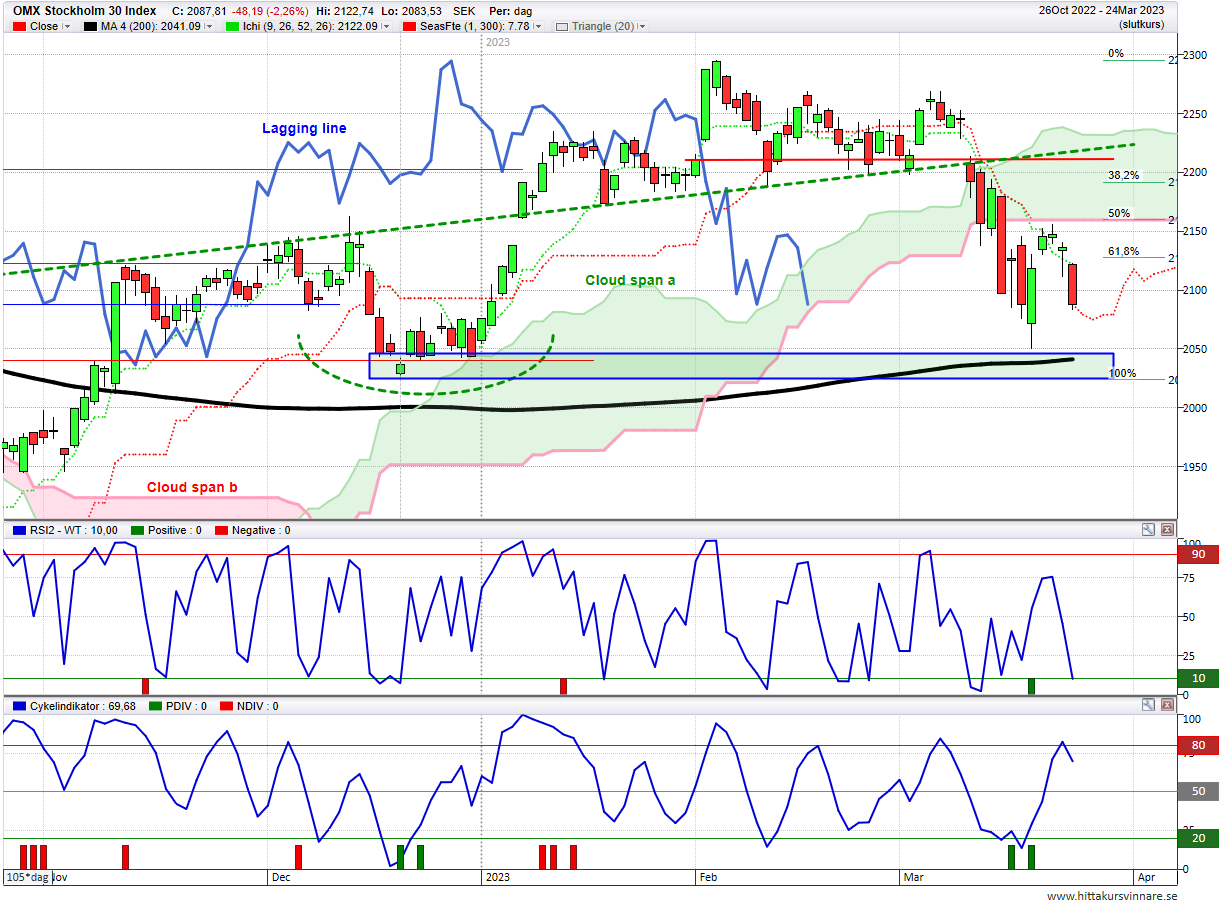The image size is (1222, 901).
Task: Select the Triangle (20) label
Action: [603, 27]
